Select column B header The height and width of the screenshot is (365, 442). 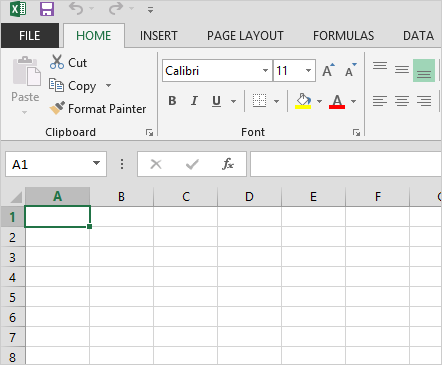click(121, 197)
